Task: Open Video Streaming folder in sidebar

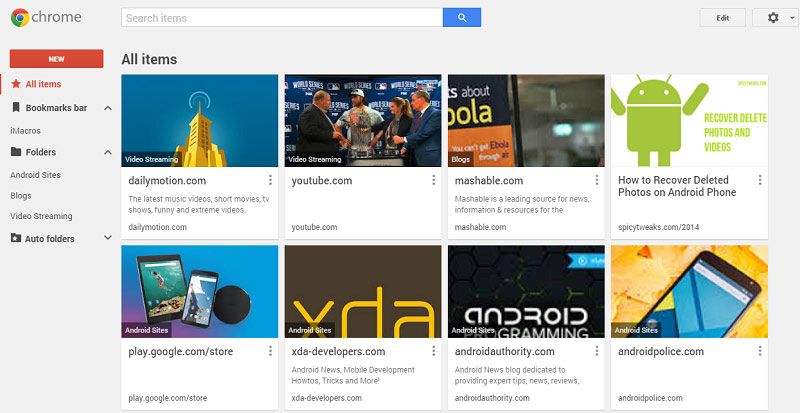Action: coord(41,216)
